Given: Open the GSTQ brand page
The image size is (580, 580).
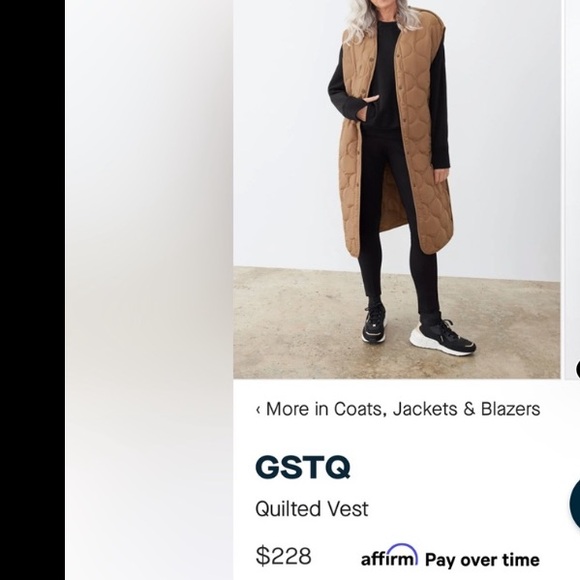Looking at the screenshot, I should 303,467.
